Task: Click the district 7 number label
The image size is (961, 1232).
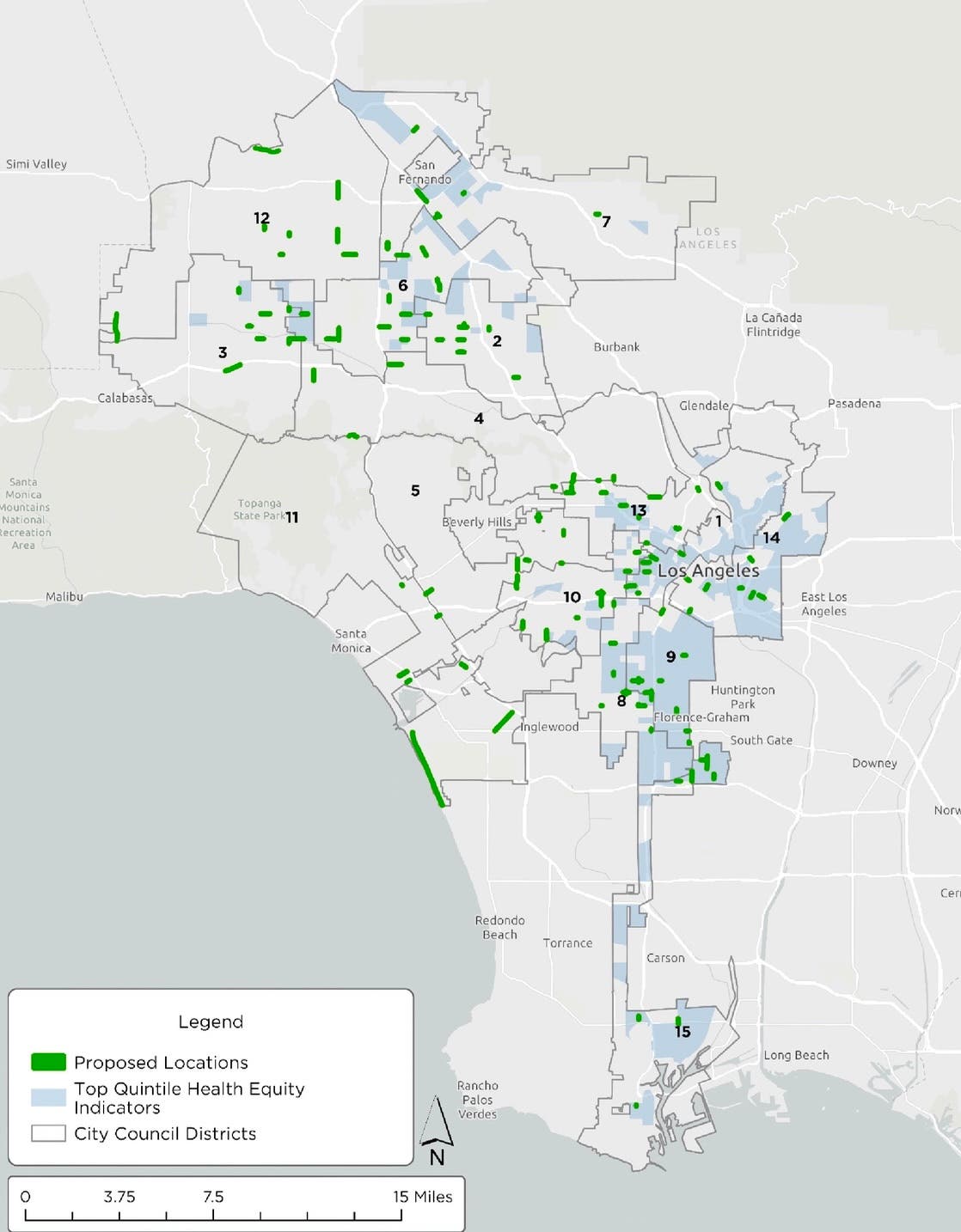Action: (606, 222)
